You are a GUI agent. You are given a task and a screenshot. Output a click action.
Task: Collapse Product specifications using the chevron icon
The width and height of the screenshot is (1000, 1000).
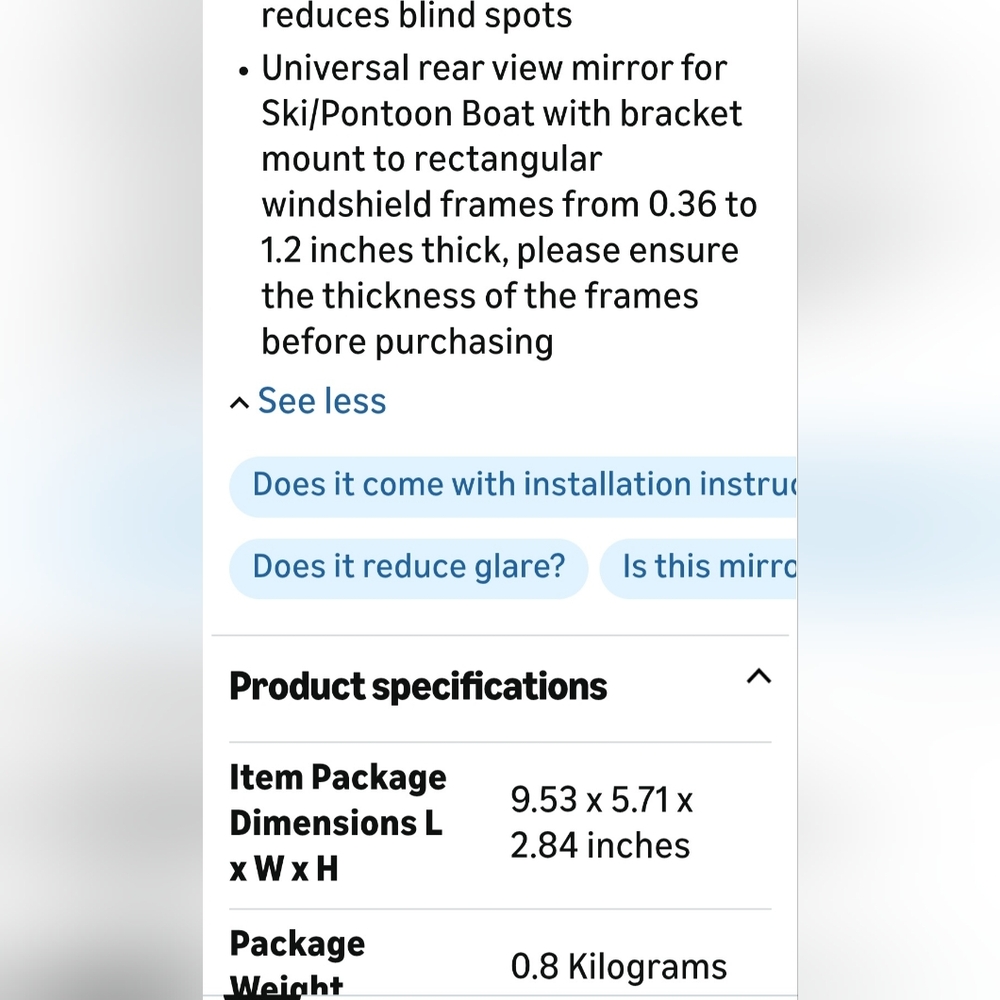click(758, 677)
